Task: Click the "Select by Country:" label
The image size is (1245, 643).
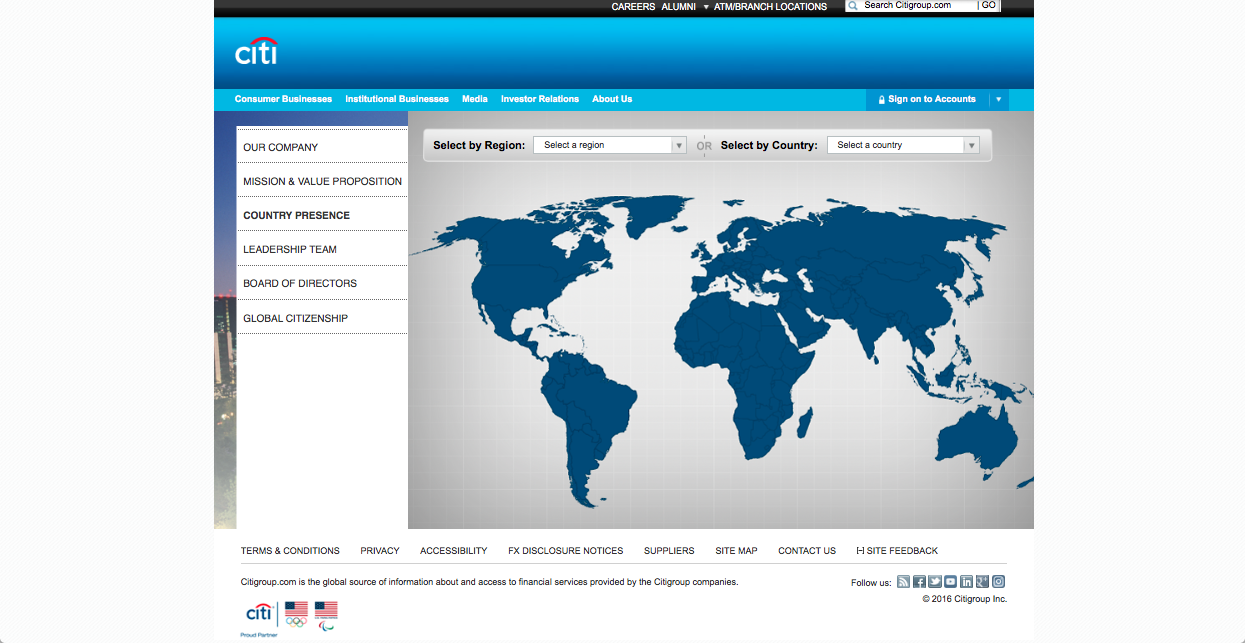Action: tap(769, 146)
